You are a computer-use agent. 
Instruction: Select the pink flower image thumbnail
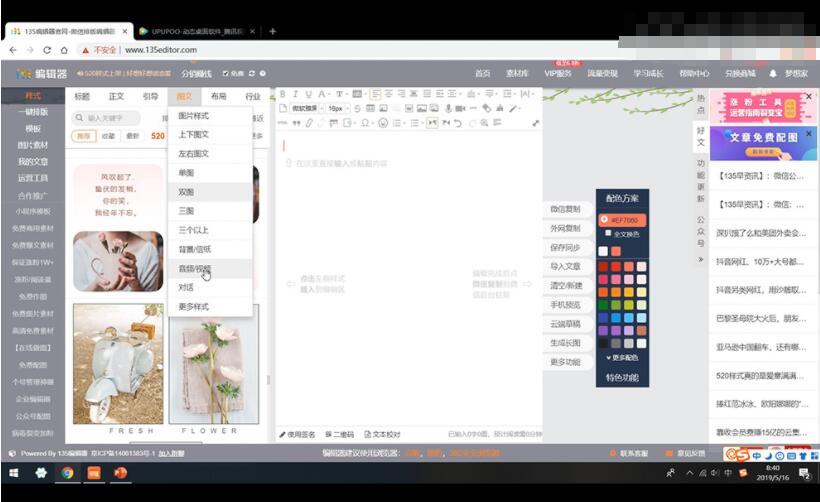[214, 364]
